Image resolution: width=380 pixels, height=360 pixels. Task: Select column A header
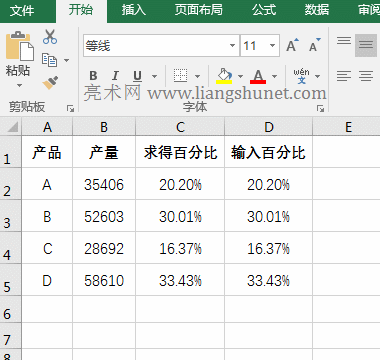[47, 127]
